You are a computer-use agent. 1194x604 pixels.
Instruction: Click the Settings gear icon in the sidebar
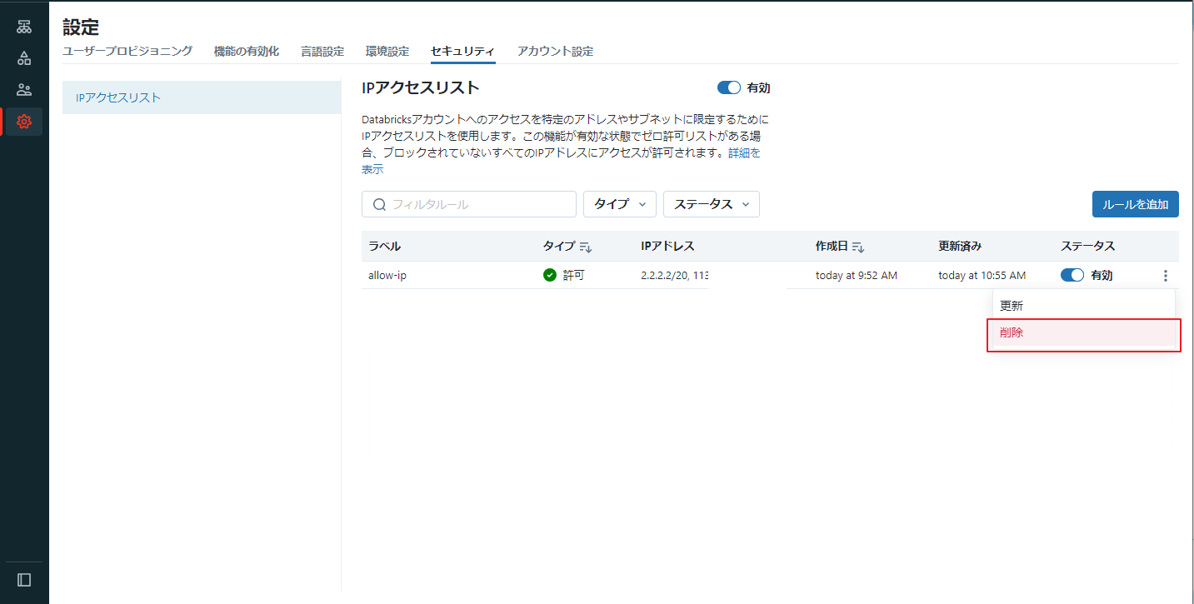pos(24,122)
